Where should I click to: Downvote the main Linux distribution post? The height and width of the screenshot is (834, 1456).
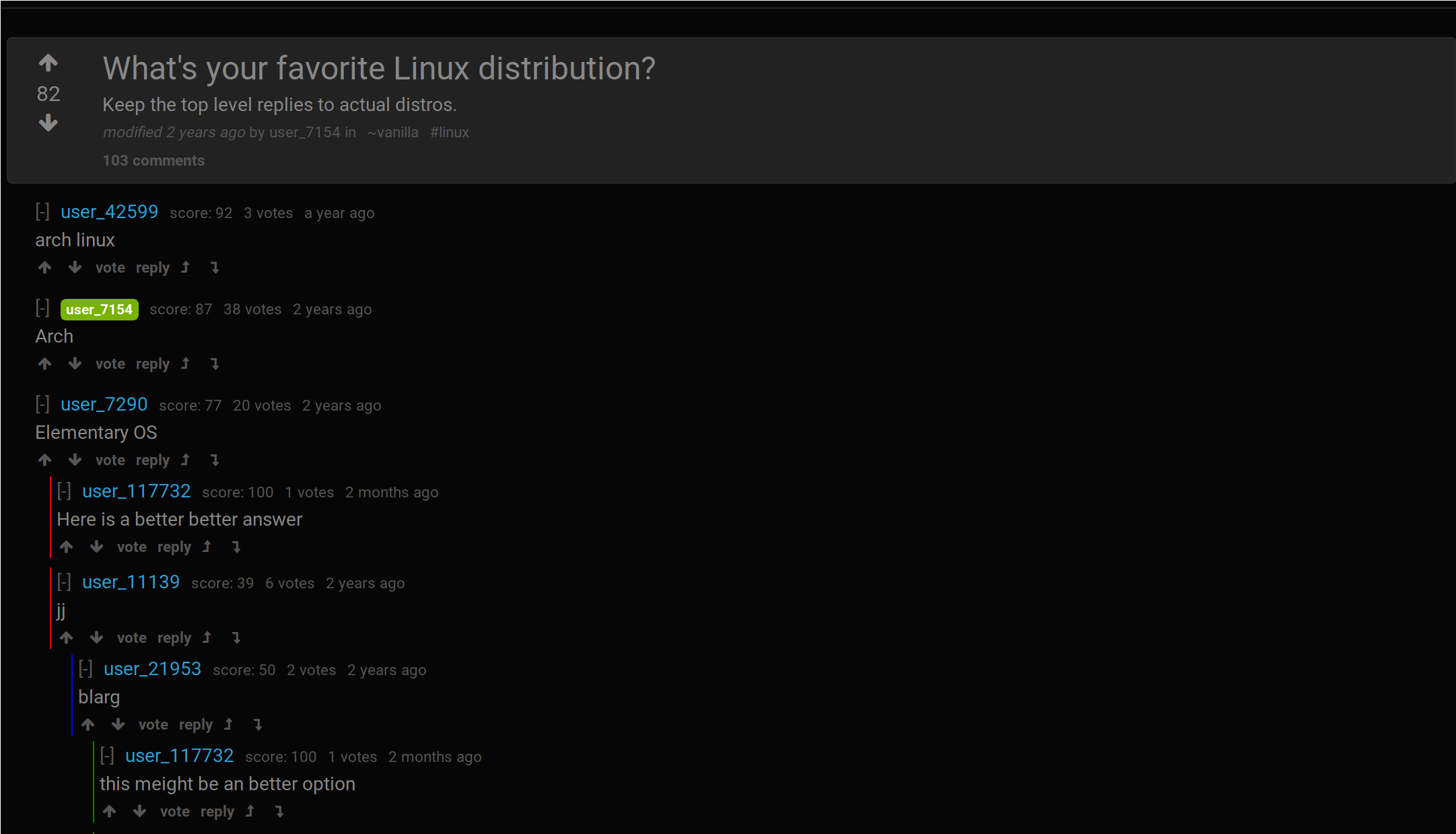[x=48, y=123]
